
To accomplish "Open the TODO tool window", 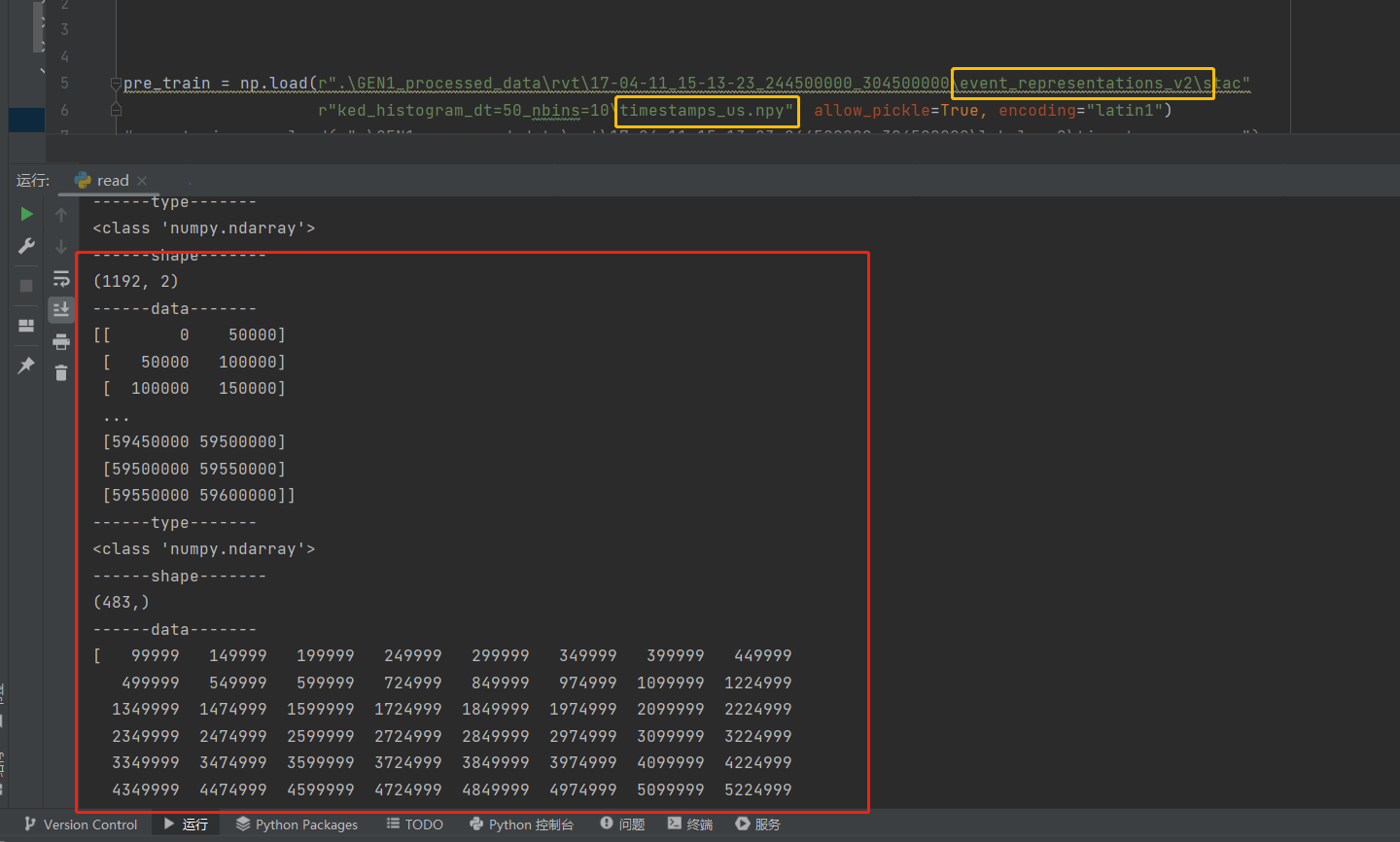I will [414, 824].
